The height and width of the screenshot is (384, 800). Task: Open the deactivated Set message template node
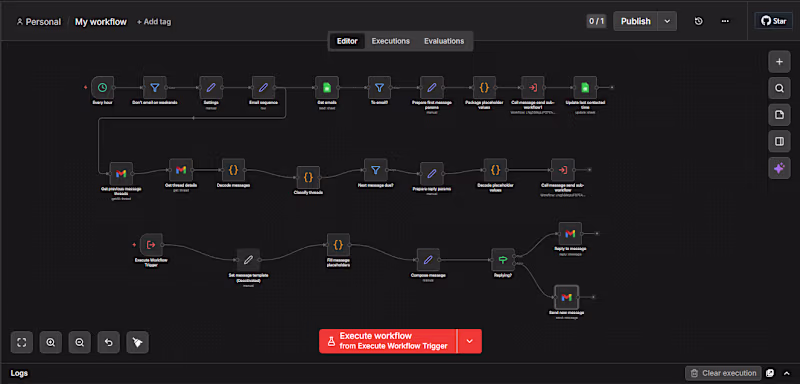tap(248, 260)
